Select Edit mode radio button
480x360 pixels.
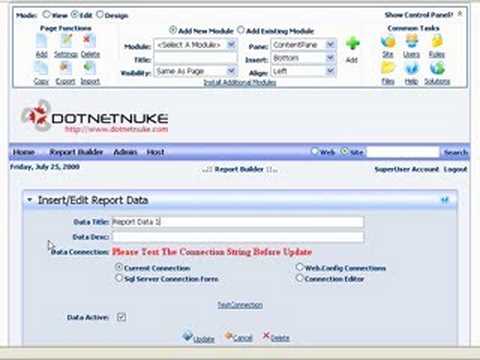coord(75,14)
